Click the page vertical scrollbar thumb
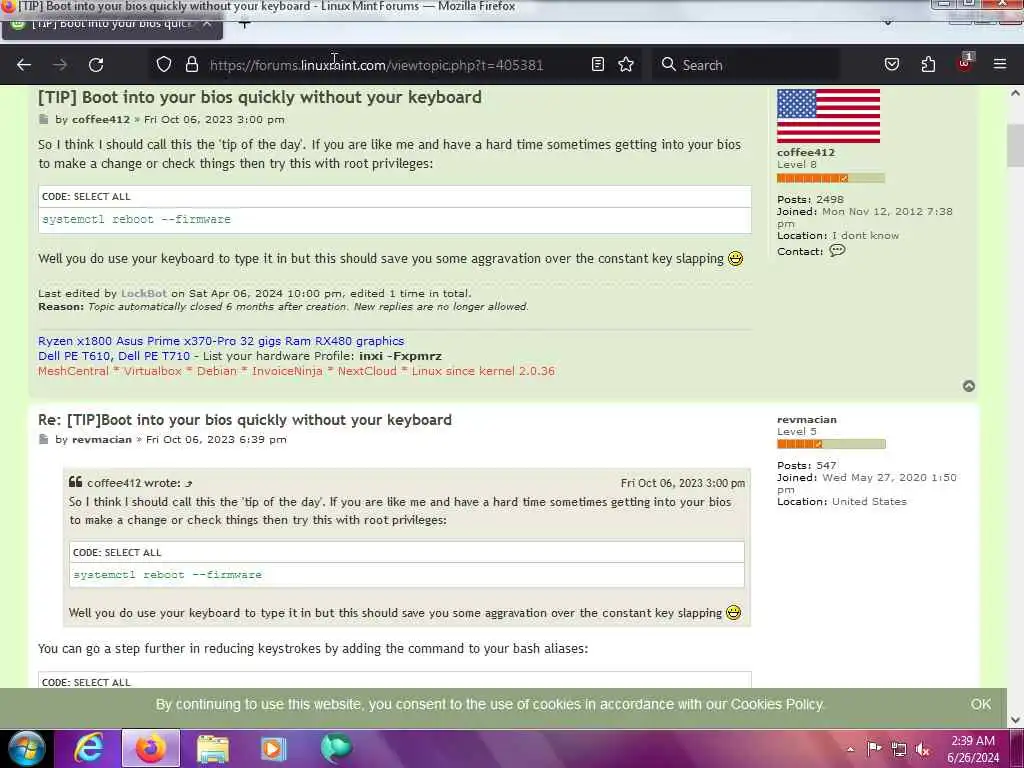 (x=1015, y=145)
